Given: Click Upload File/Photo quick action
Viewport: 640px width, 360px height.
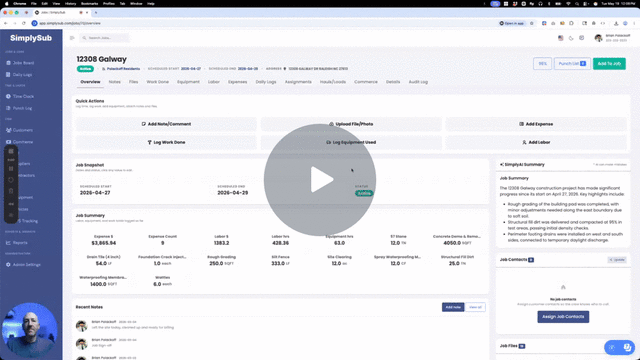Looking at the screenshot, I should click(x=351, y=124).
